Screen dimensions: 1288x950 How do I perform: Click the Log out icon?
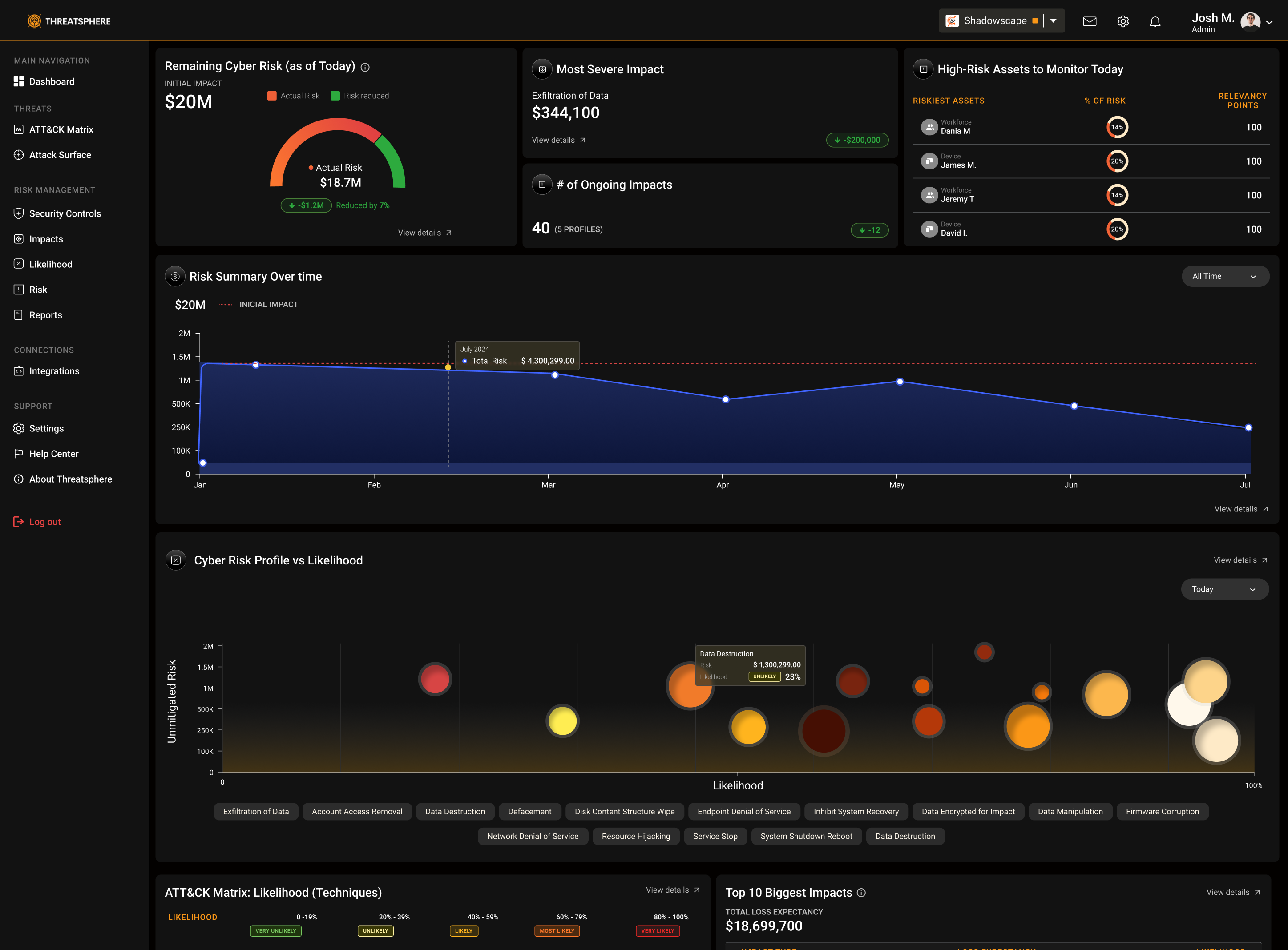point(18,522)
